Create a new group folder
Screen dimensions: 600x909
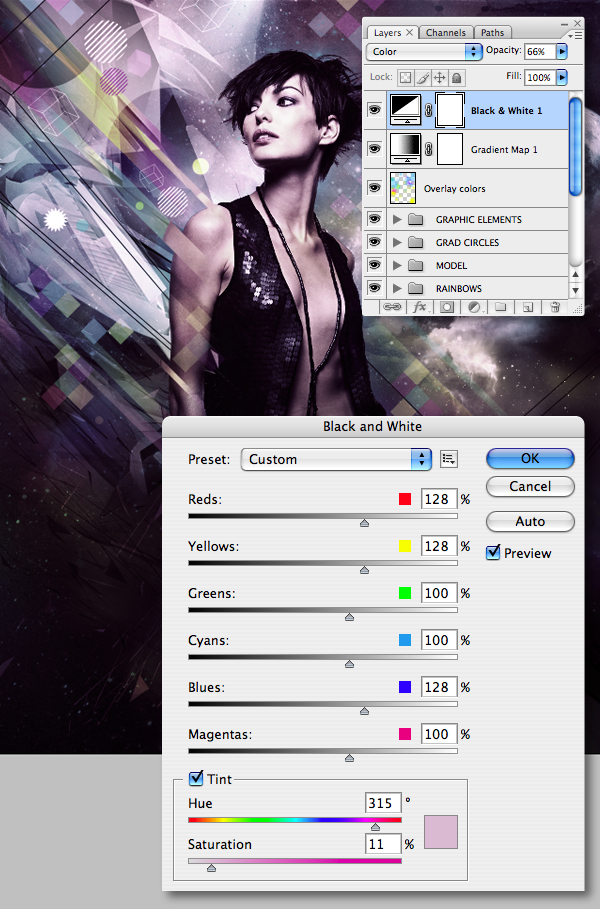tap(501, 307)
